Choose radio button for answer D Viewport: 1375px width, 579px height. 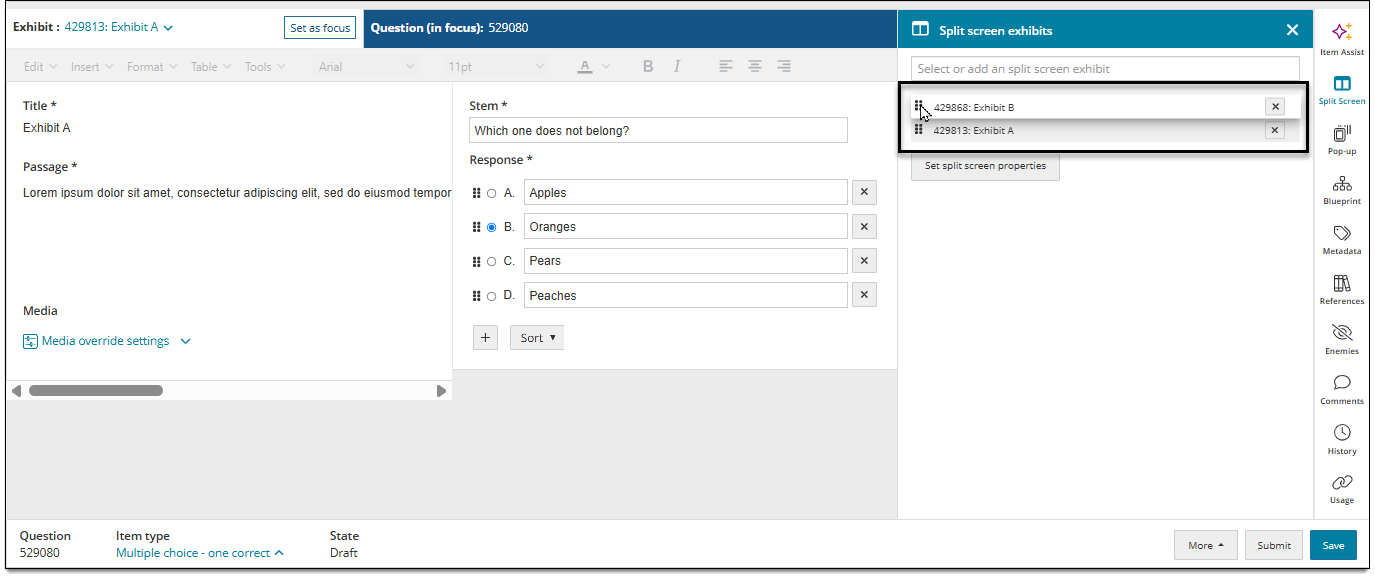coord(491,296)
